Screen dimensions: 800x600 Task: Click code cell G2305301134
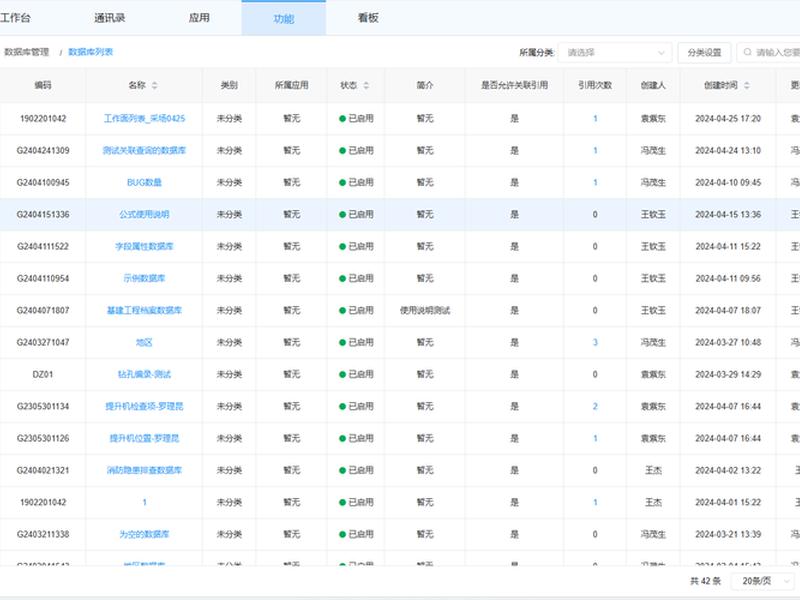(43, 406)
